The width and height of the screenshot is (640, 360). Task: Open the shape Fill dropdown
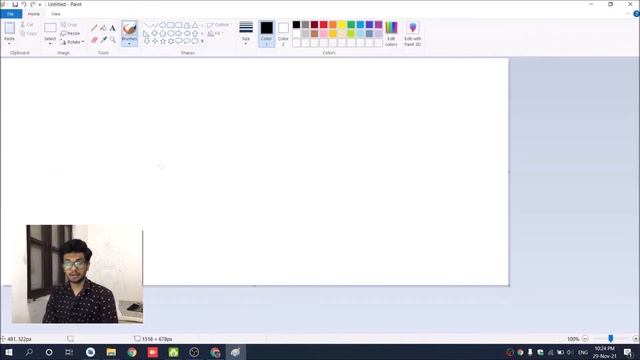pos(216,33)
